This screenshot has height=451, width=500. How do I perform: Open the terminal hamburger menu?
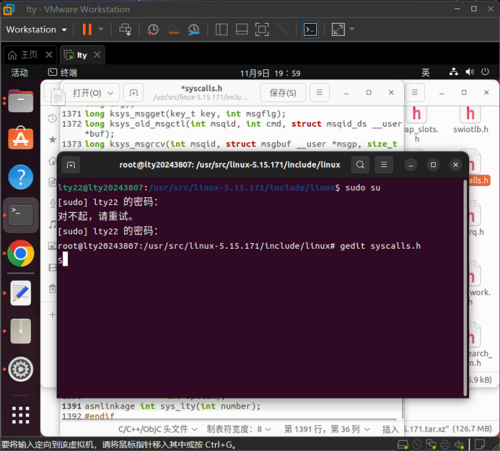[384, 165]
